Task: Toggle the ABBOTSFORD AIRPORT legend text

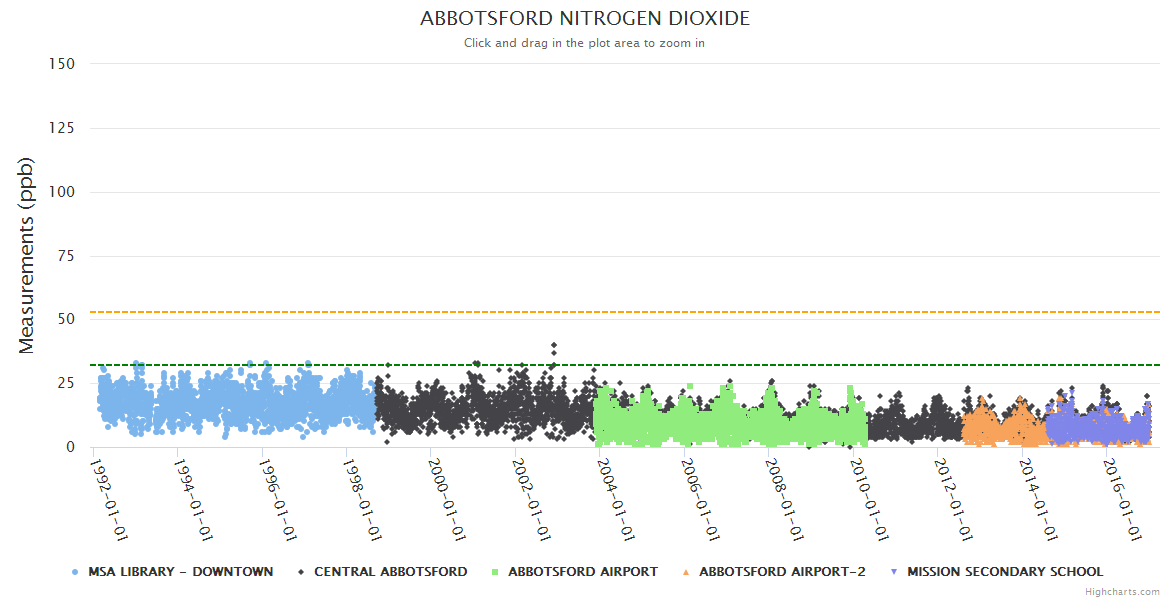Action: tap(582, 572)
